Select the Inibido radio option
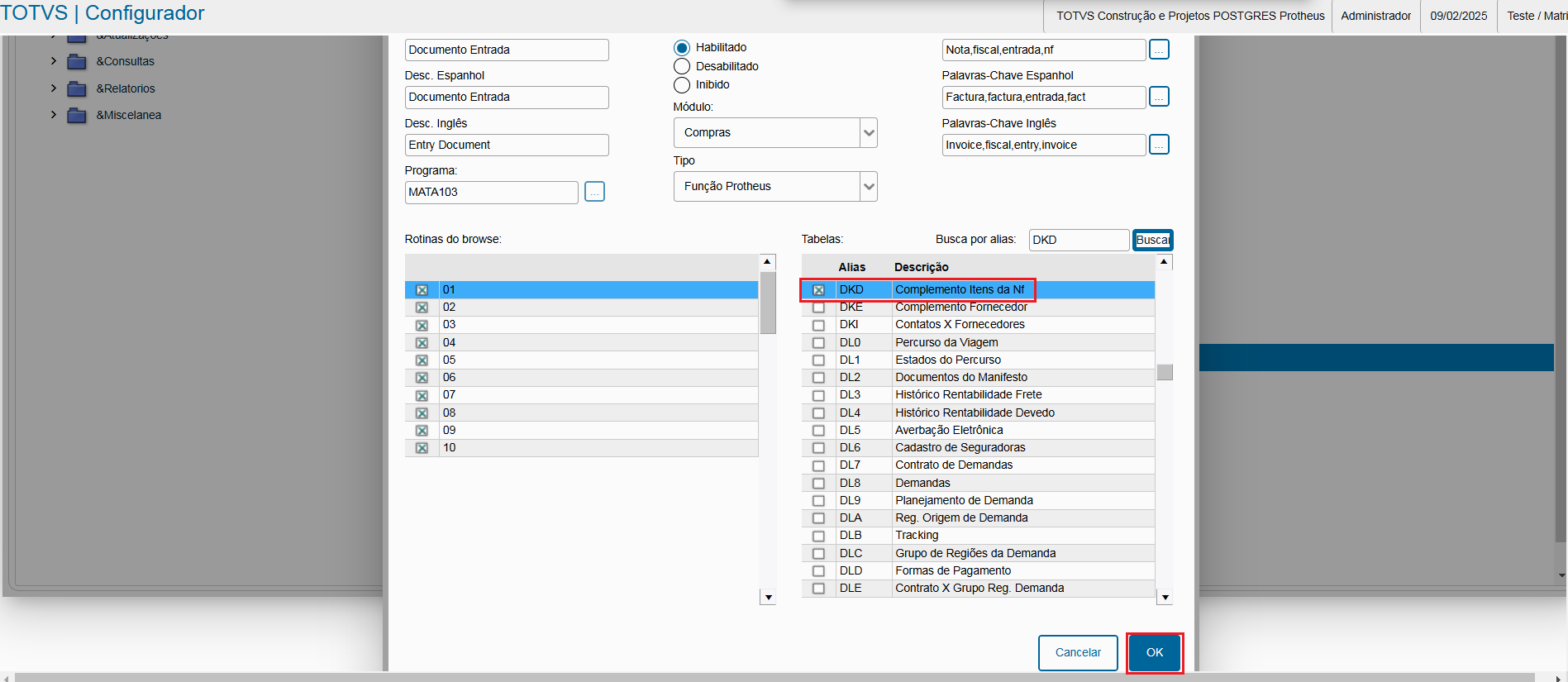 coord(682,85)
